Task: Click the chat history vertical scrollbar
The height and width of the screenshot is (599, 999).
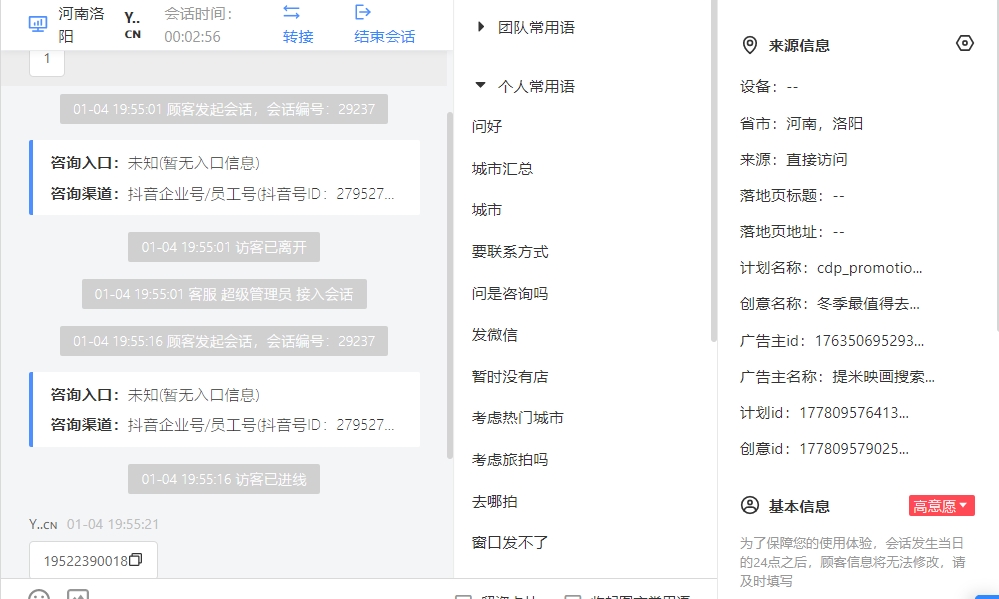Action: [x=450, y=285]
